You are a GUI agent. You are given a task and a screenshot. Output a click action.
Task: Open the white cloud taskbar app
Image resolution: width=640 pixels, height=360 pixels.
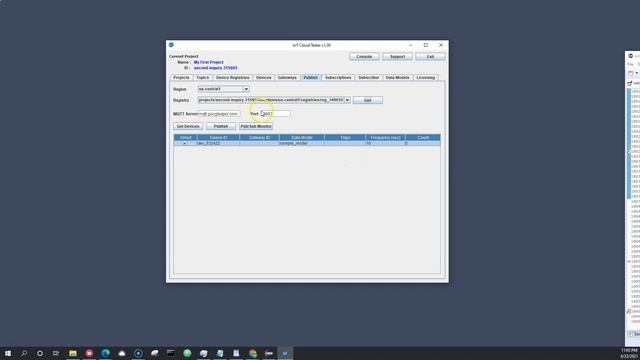(x=122, y=353)
